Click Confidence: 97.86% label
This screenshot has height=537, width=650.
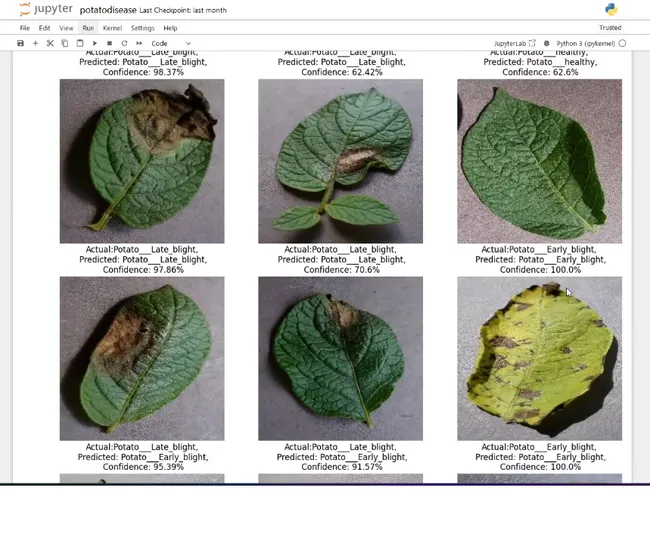143,270
